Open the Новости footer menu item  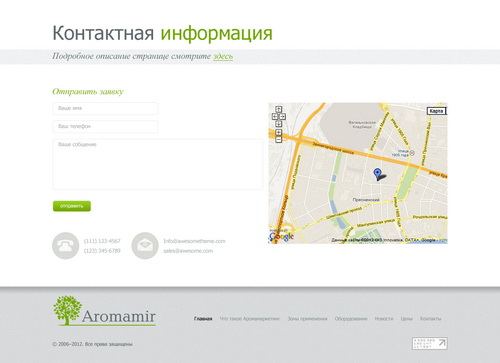(x=384, y=319)
